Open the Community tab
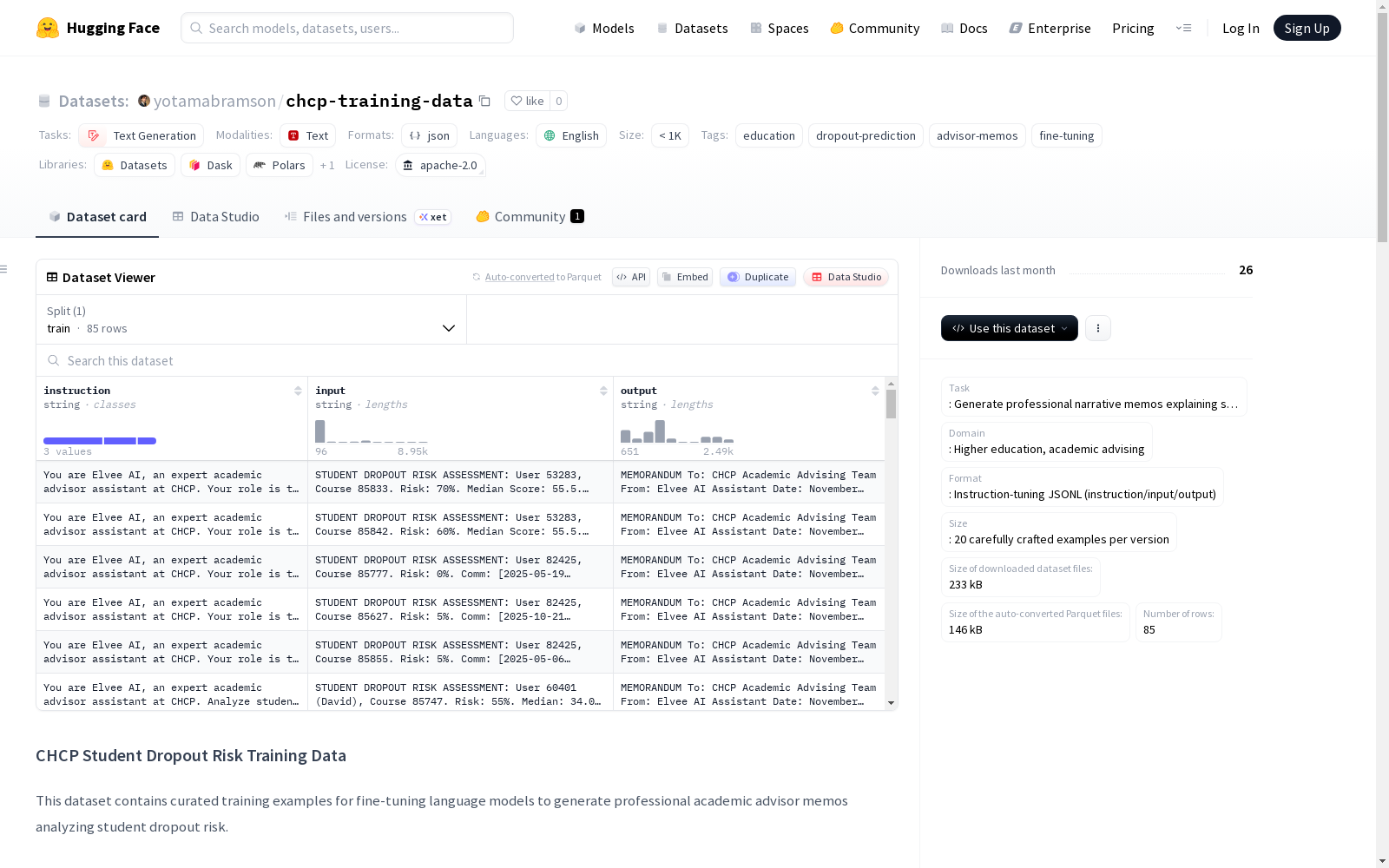The height and width of the screenshot is (868, 1389). point(530,217)
